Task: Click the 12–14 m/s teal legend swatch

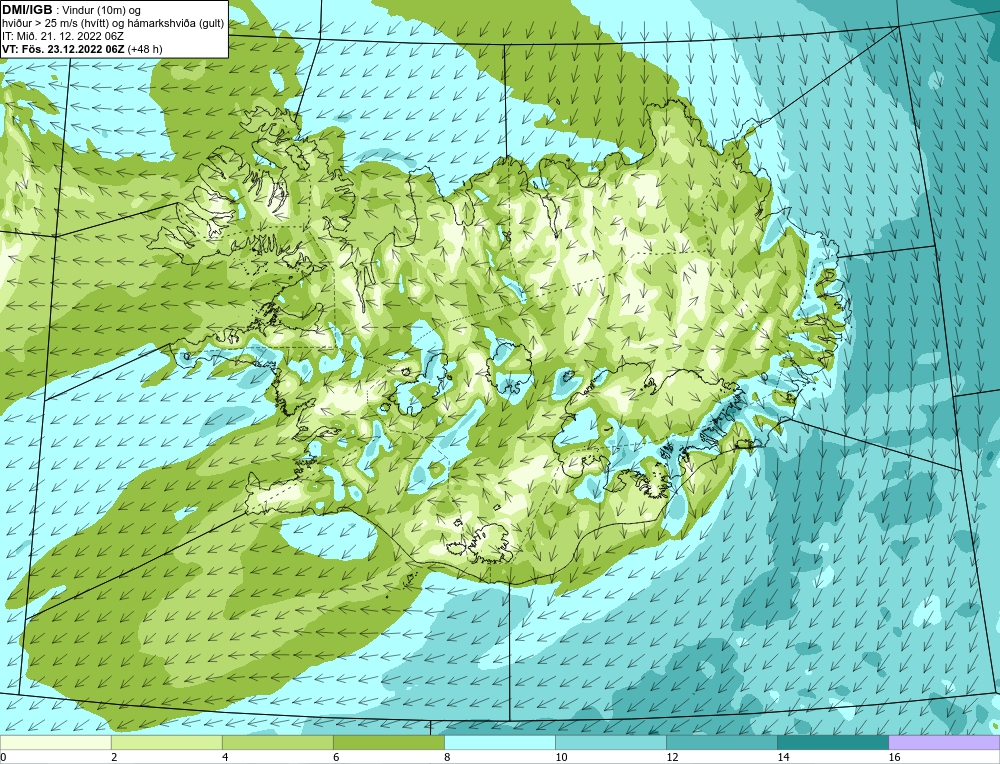Action: 721,743
